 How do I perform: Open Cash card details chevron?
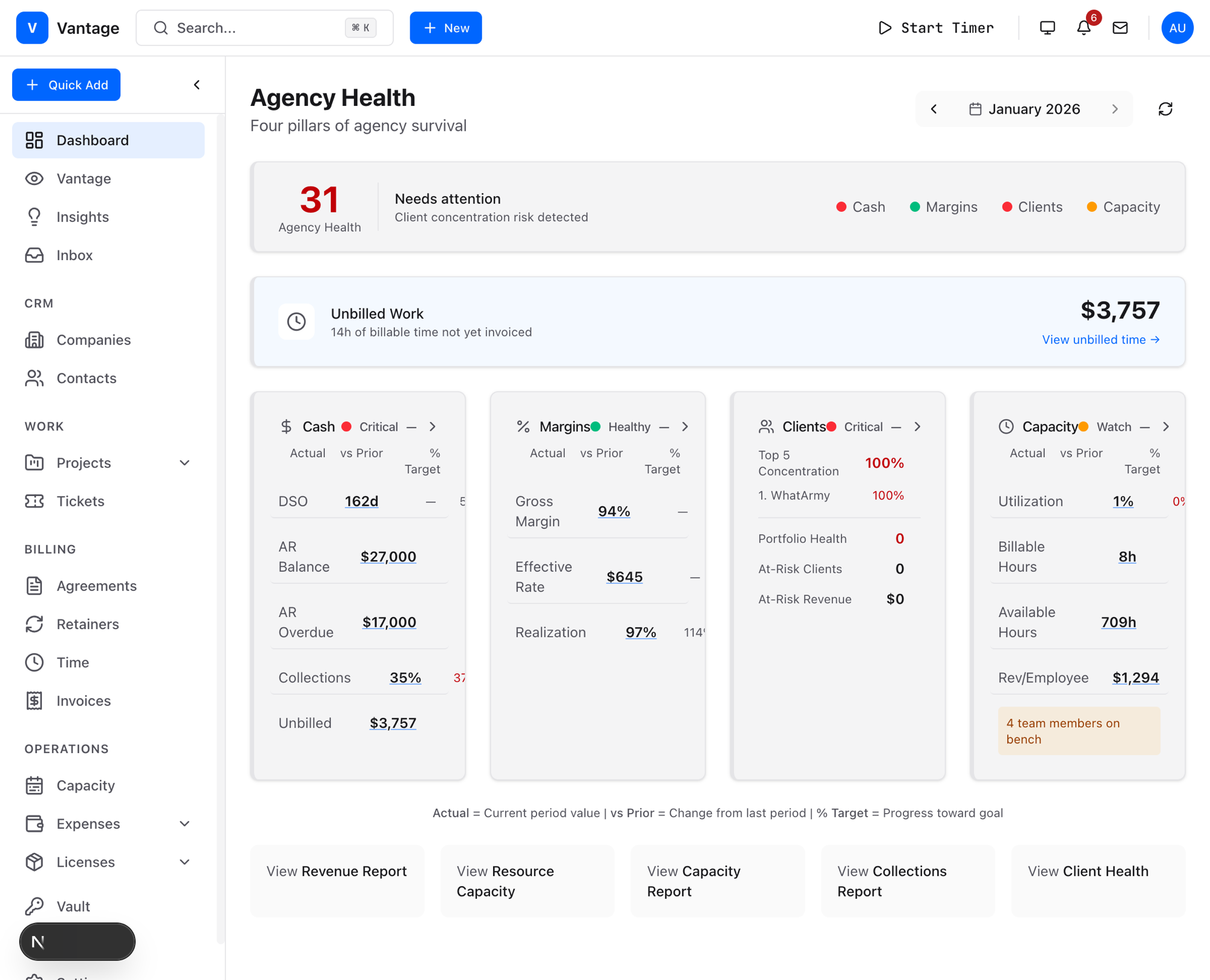pyautogui.click(x=433, y=426)
